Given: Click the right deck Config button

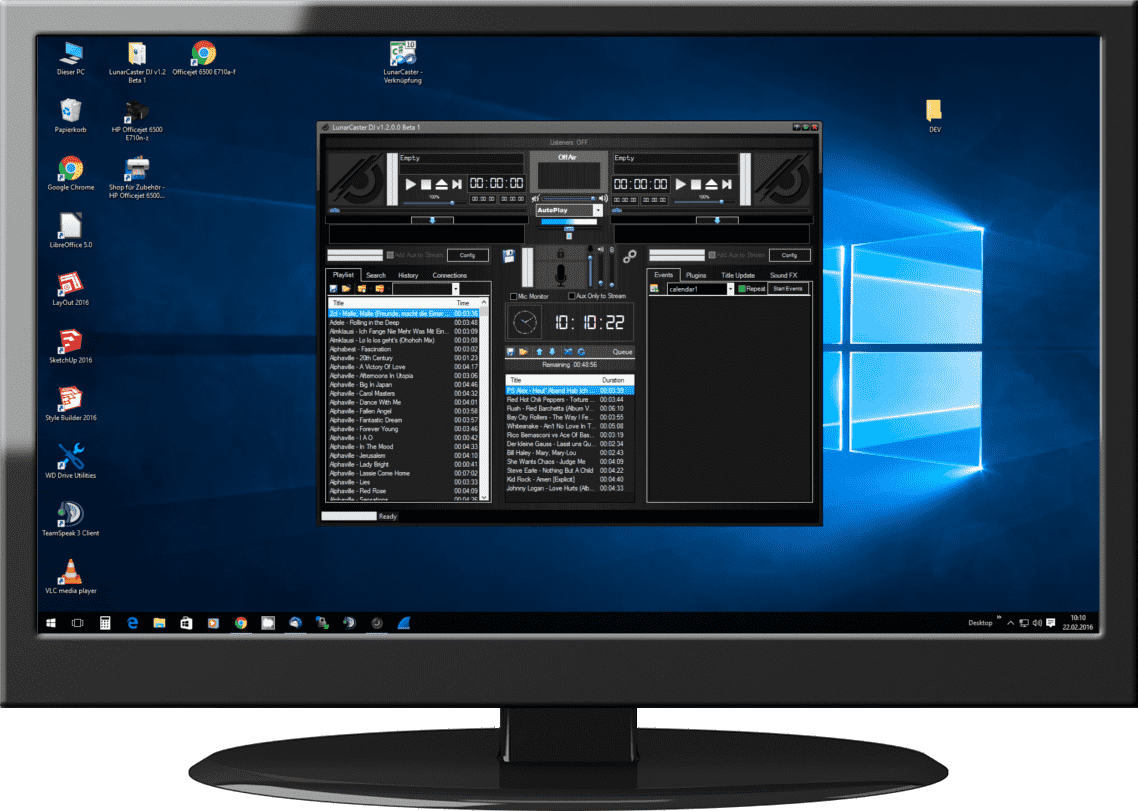Looking at the screenshot, I should [790, 255].
